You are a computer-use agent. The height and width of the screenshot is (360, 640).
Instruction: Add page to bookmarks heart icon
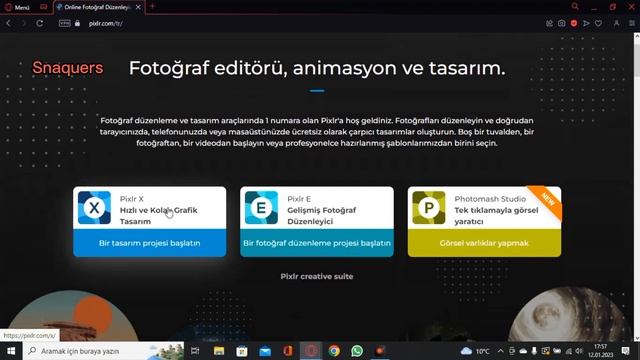click(x=598, y=24)
